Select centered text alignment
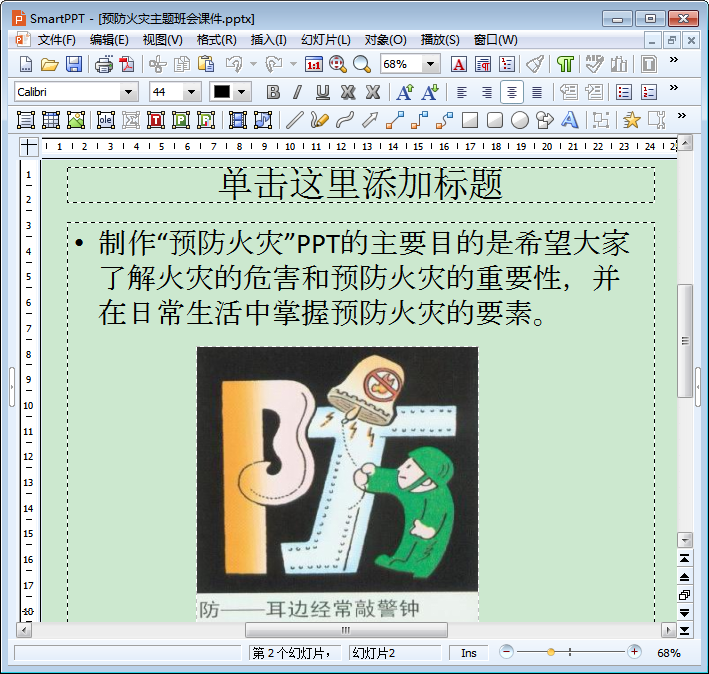Image resolution: width=709 pixels, height=674 pixels. (x=511, y=92)
